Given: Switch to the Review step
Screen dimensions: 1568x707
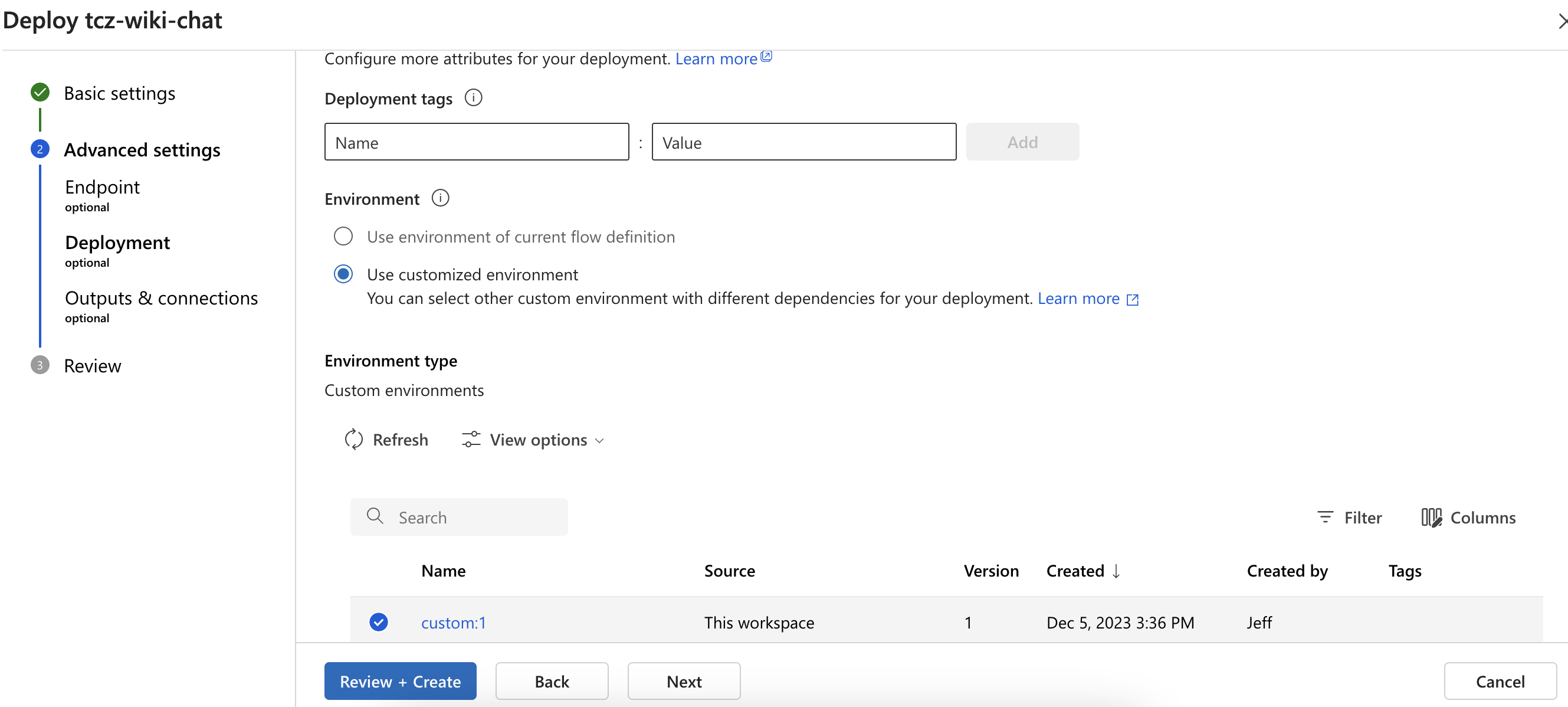Looking at the screenshot, I should [93, 365].
